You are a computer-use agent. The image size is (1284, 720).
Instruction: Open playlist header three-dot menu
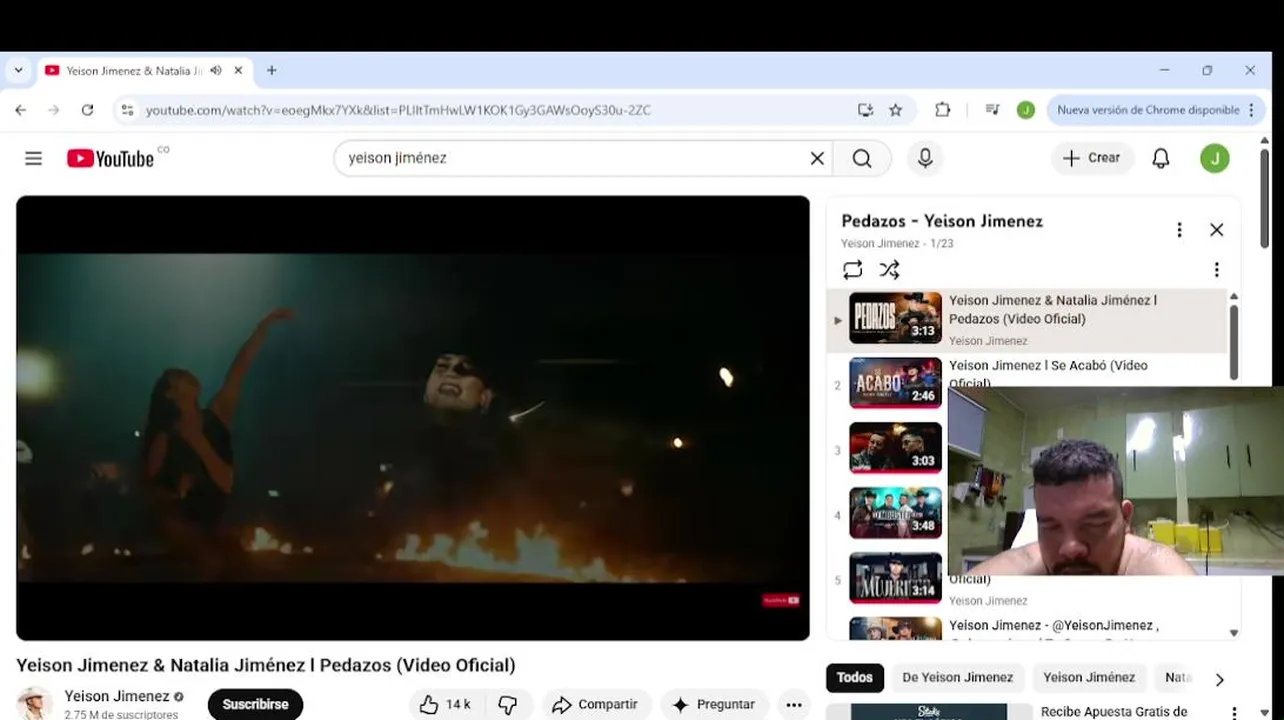click(x=1179, y=230)
